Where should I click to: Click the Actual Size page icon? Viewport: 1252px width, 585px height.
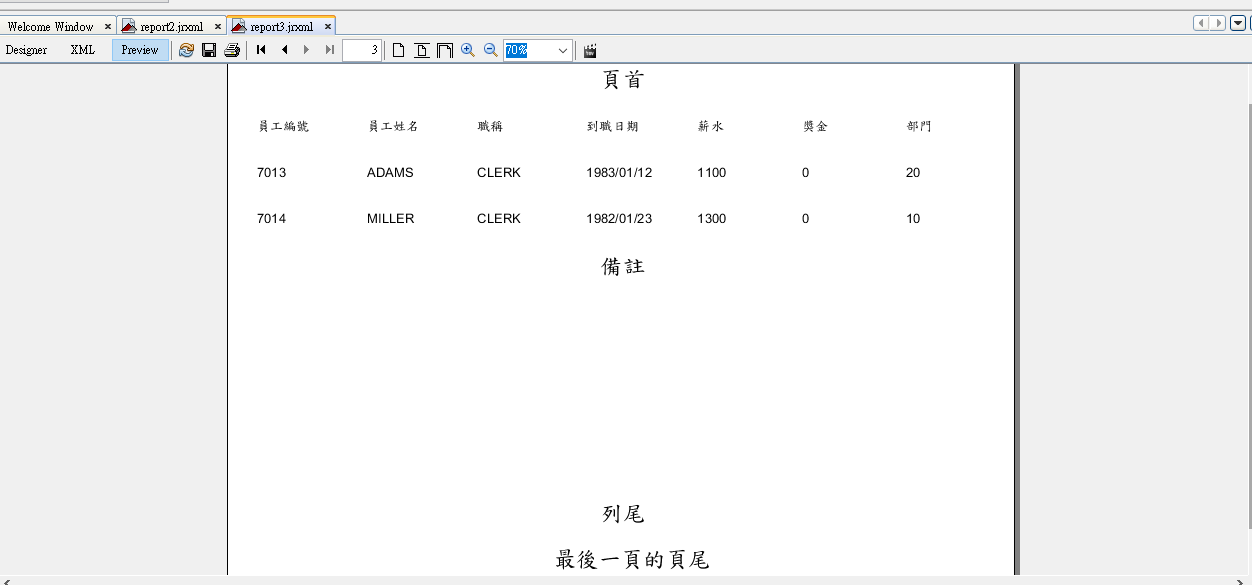[x=398, y=50]
